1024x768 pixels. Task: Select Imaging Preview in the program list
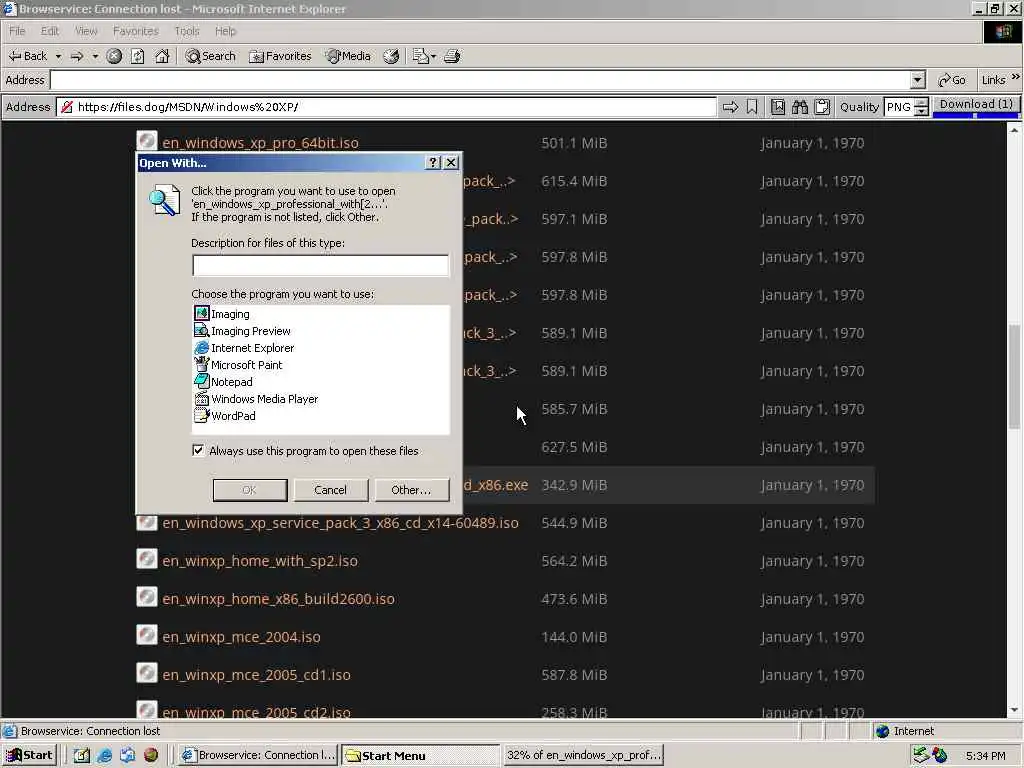point(242,331)
